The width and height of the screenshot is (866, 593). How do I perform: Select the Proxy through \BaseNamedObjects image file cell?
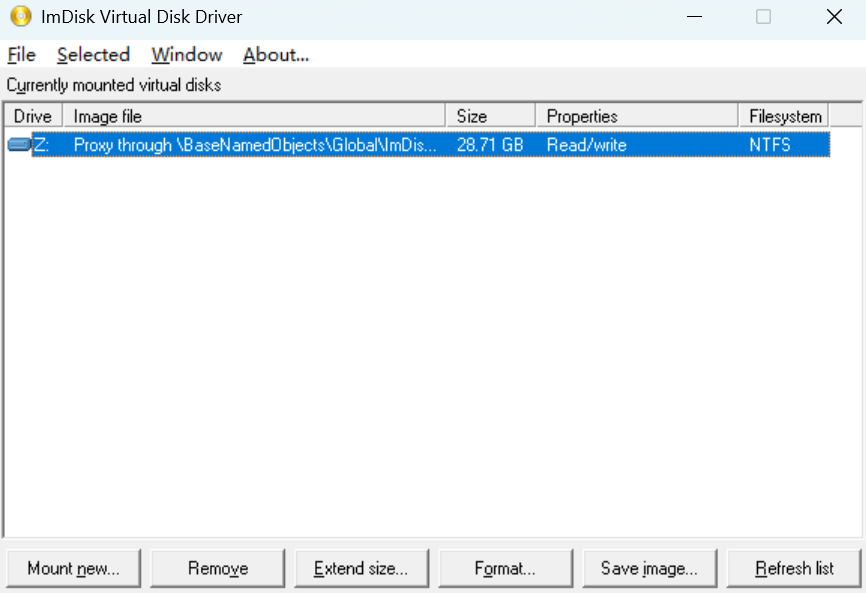click(x=255, y=145)
